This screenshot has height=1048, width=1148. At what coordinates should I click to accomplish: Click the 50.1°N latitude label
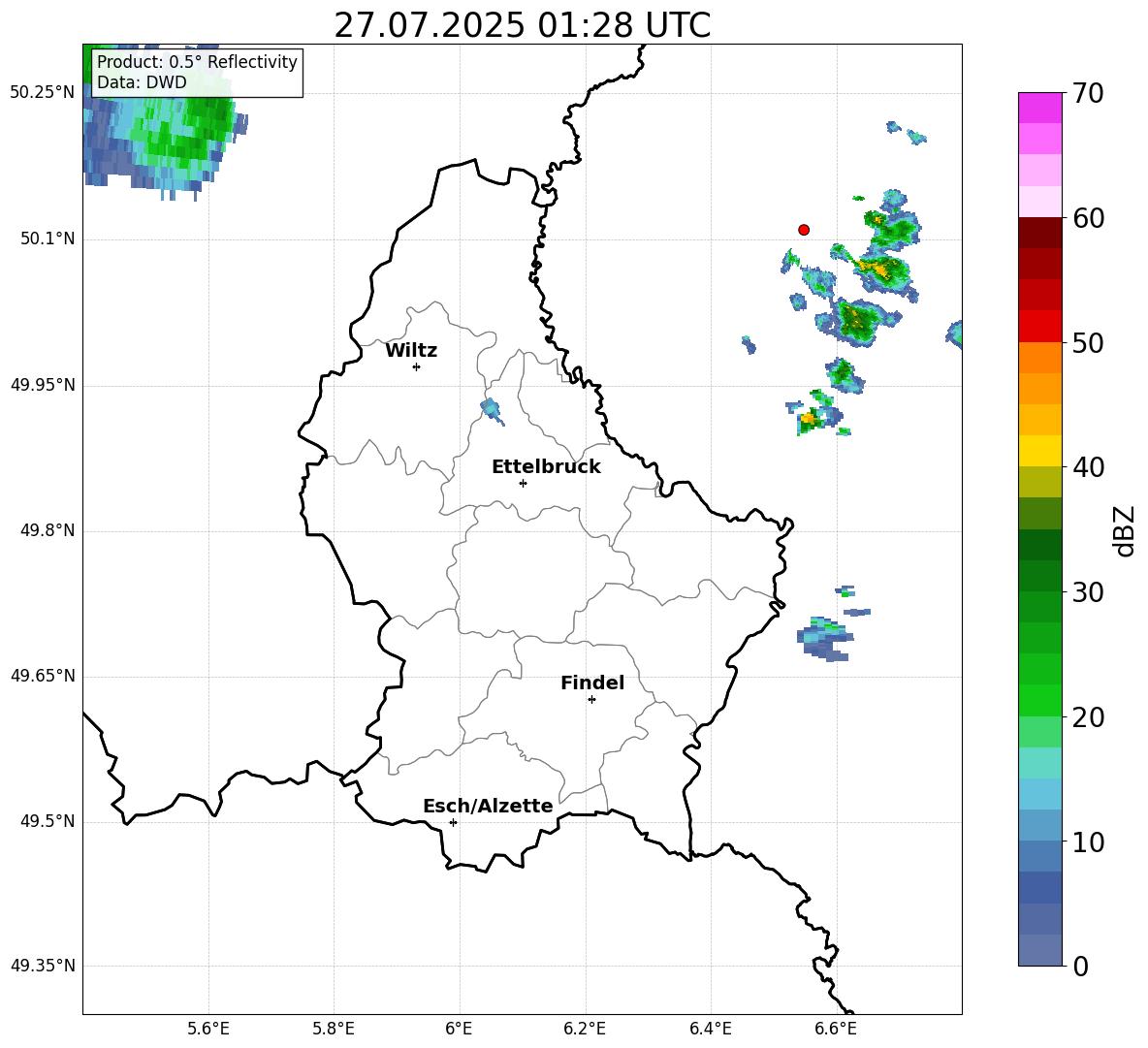(x=48, y=239)
